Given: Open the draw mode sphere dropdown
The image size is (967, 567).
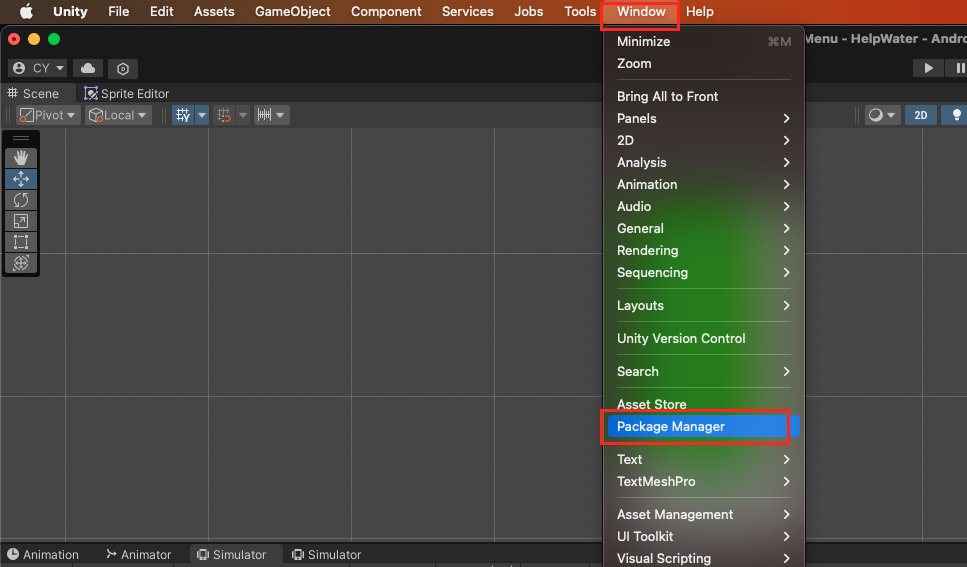Looking at the screenshot, I should 882,115.
